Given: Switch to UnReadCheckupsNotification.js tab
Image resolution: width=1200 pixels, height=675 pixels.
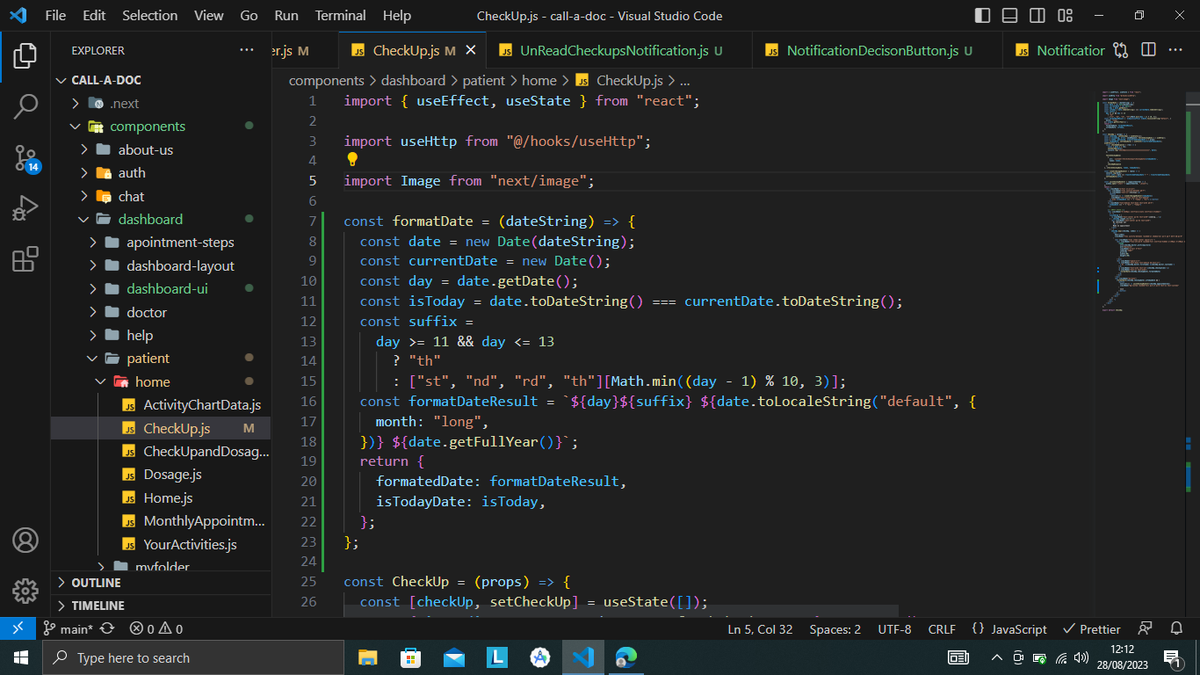Looking at the screenshot, I should tap(620, 50).
